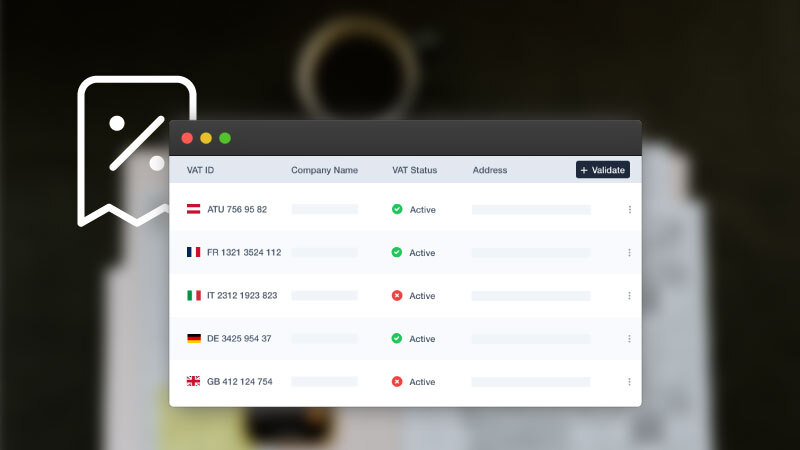Screen dimensions: 800x450
Task: Click the Validate button
Action: [x=603, y=170]
